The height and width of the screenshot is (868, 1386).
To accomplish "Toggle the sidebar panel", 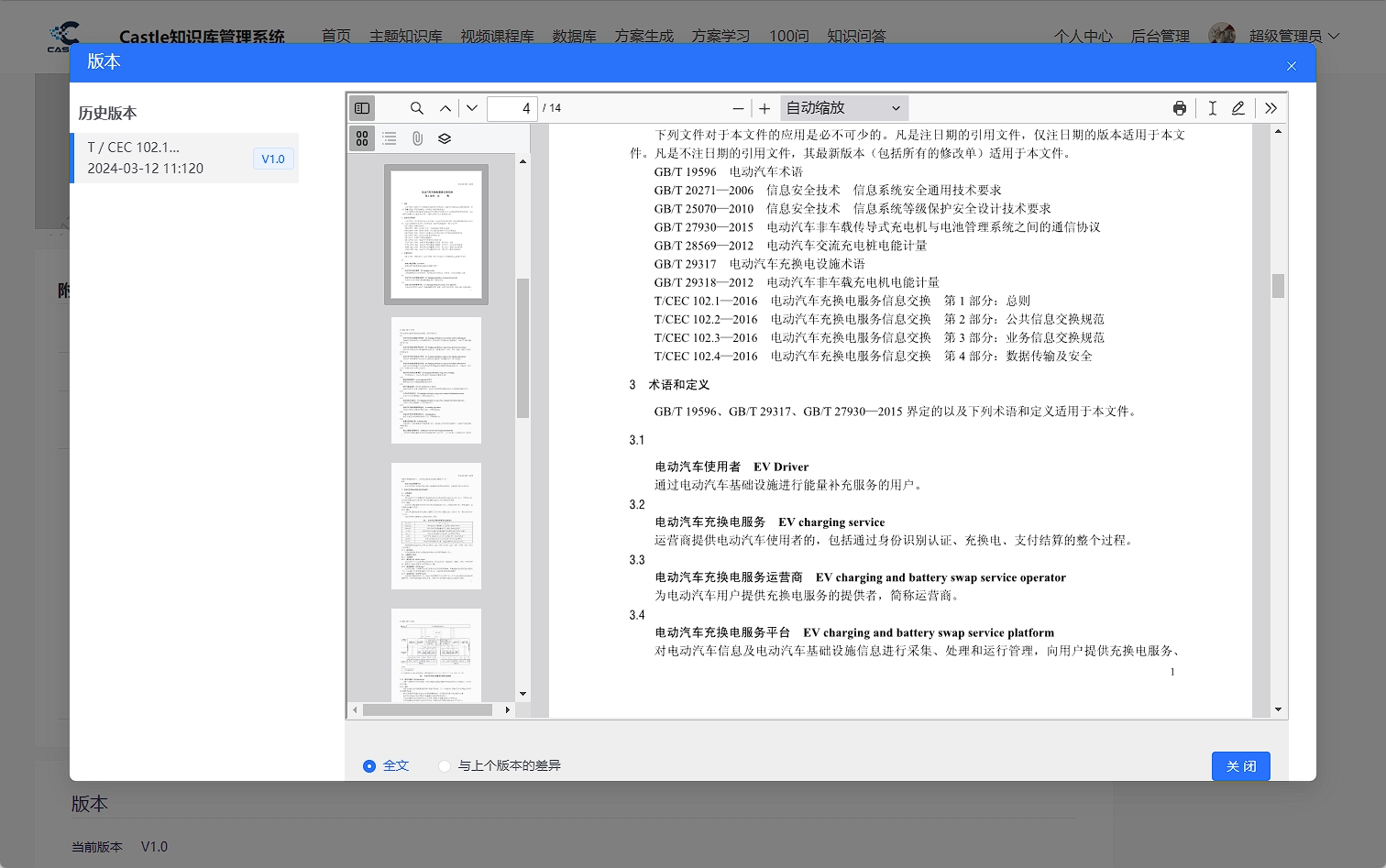I will pos(361,107).
